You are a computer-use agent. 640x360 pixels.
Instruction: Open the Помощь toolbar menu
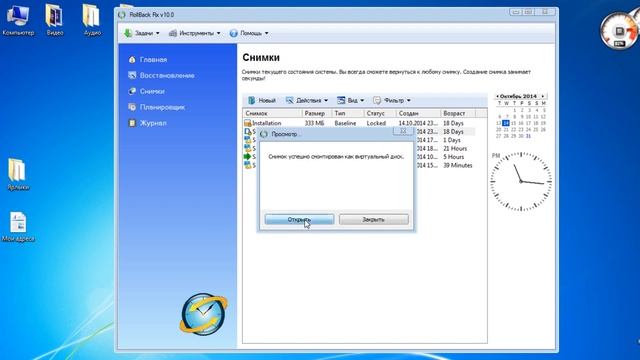point(249,33)
